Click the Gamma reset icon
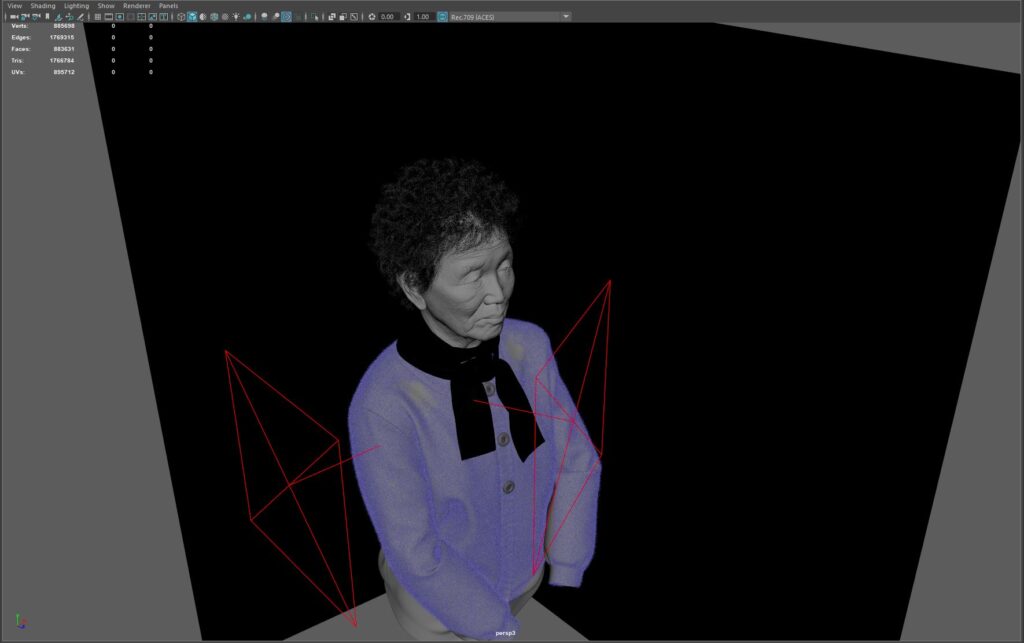This screenshot has height=643, width=1024. click(408, 16)
